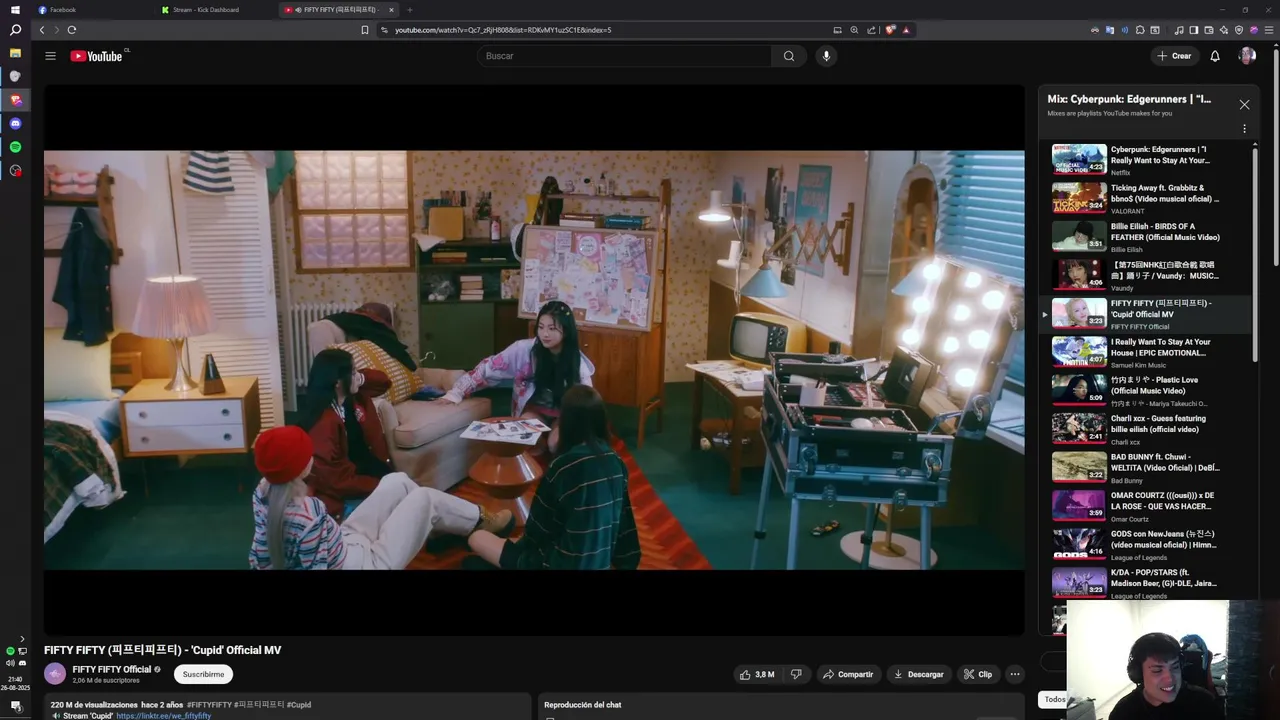Open the zoom magnifier in the address bar
Viewport: 1280px width, 720px height.
(x=854, y=30)
